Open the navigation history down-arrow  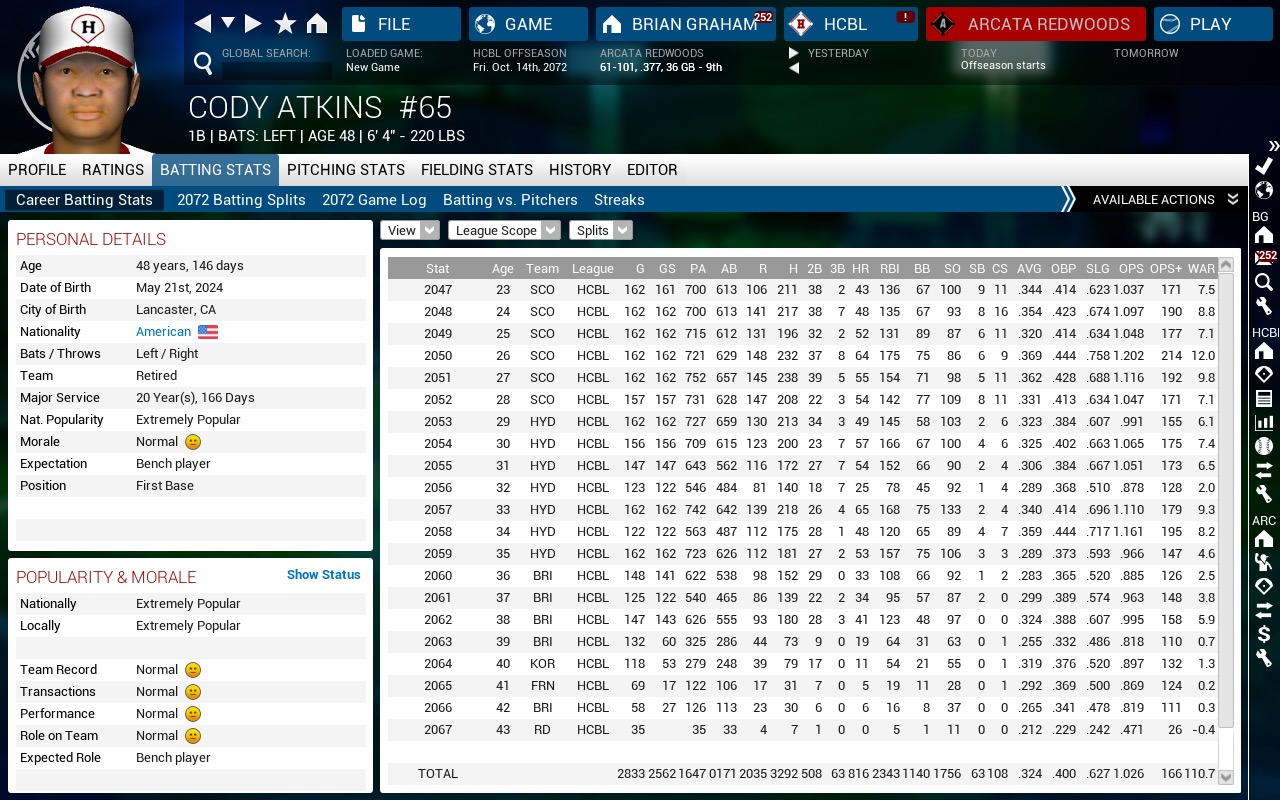228,23
